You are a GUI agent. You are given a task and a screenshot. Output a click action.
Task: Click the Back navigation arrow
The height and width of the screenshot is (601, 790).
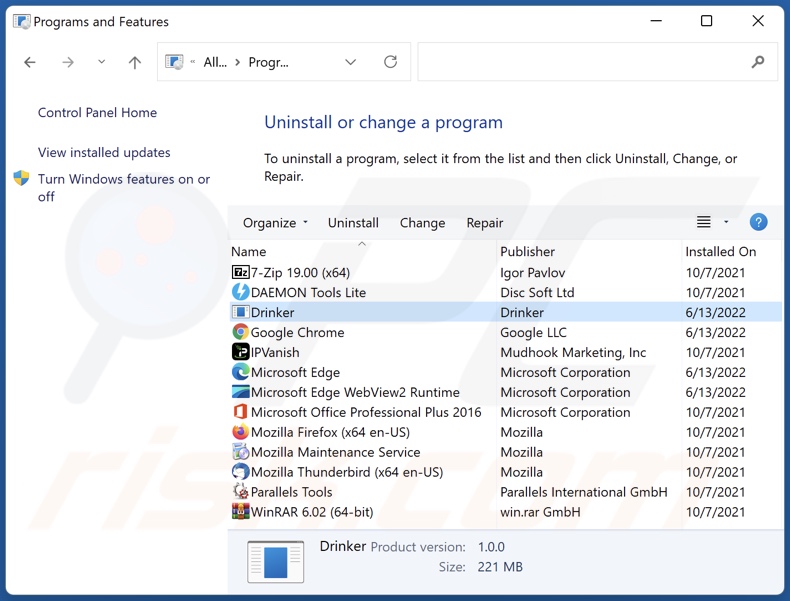(30, 62)
